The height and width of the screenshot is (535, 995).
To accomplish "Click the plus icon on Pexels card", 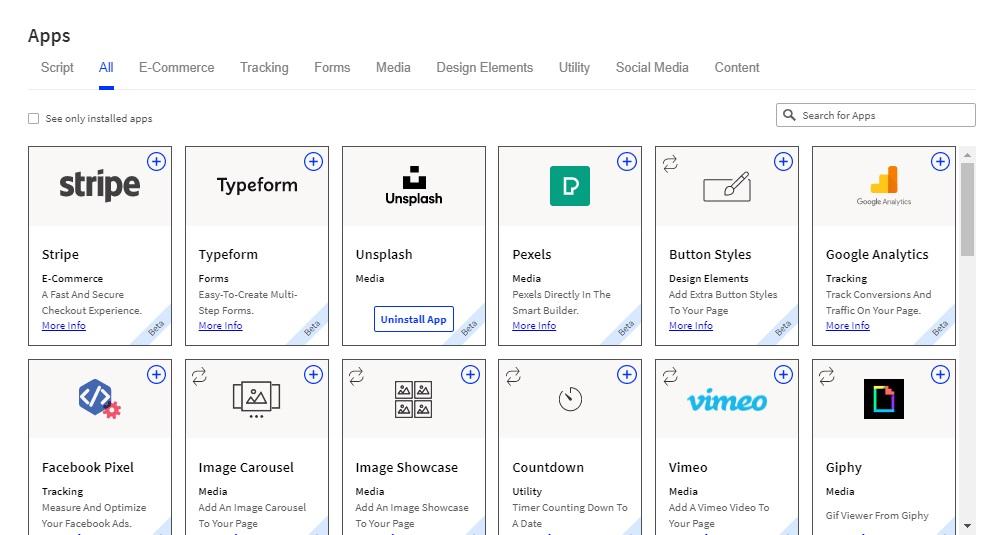I will [626, 162].
